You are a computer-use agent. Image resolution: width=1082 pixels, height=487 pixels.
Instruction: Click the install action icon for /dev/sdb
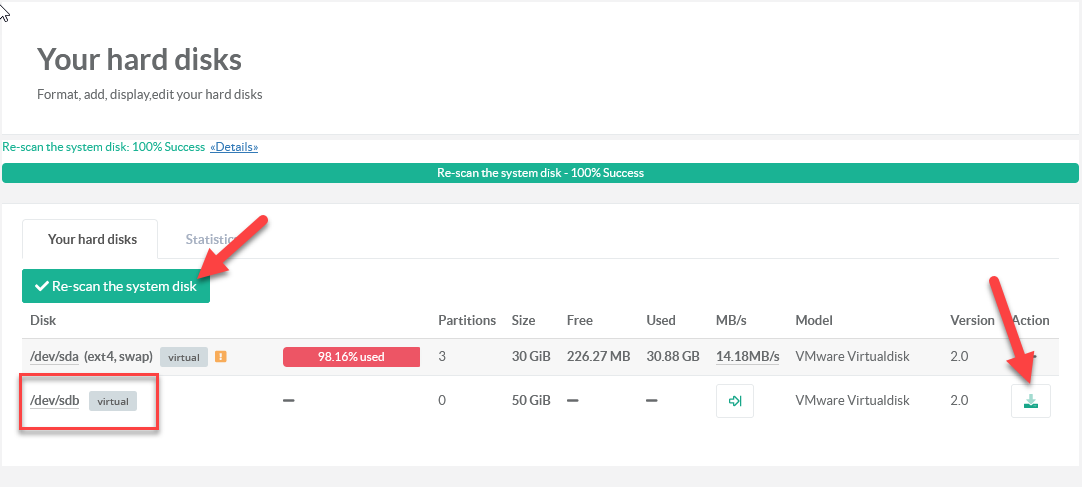pos(1030,401)
